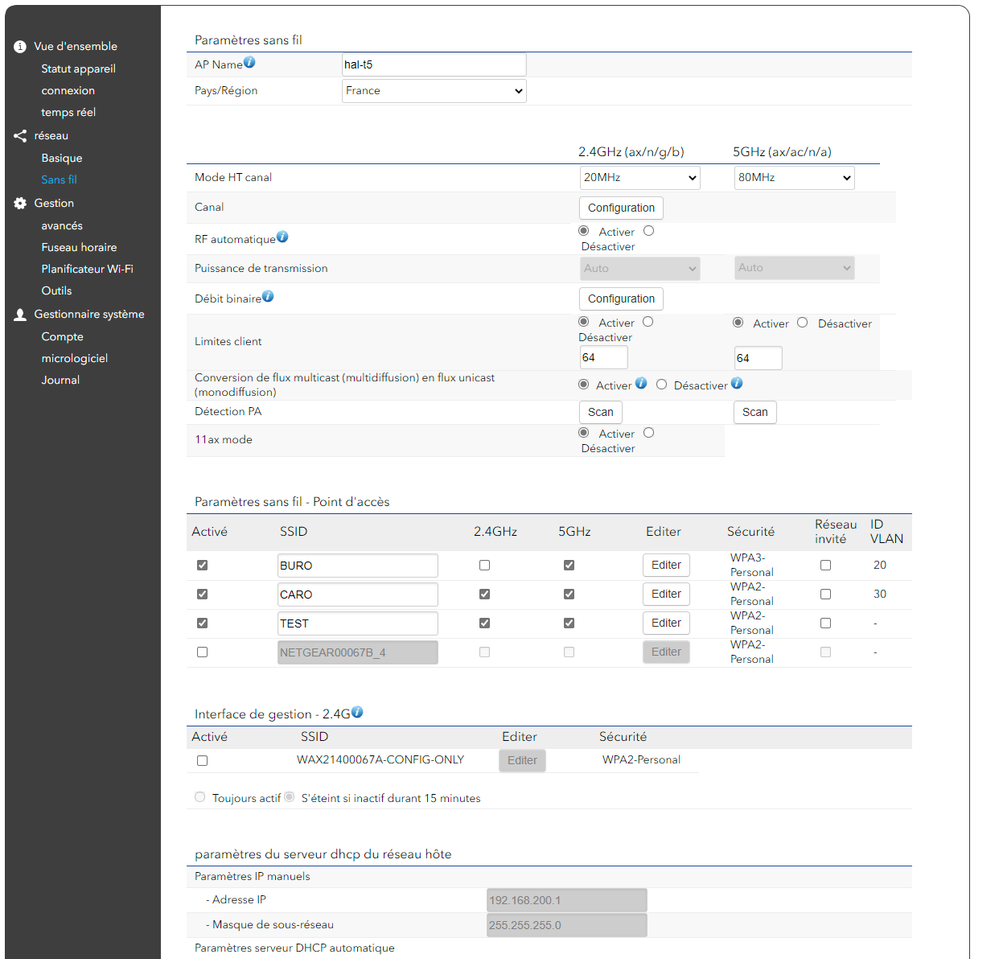Open the 2.4GHz Mode HT canal dropdown
999x959 pixels.
tap(639, 178)
